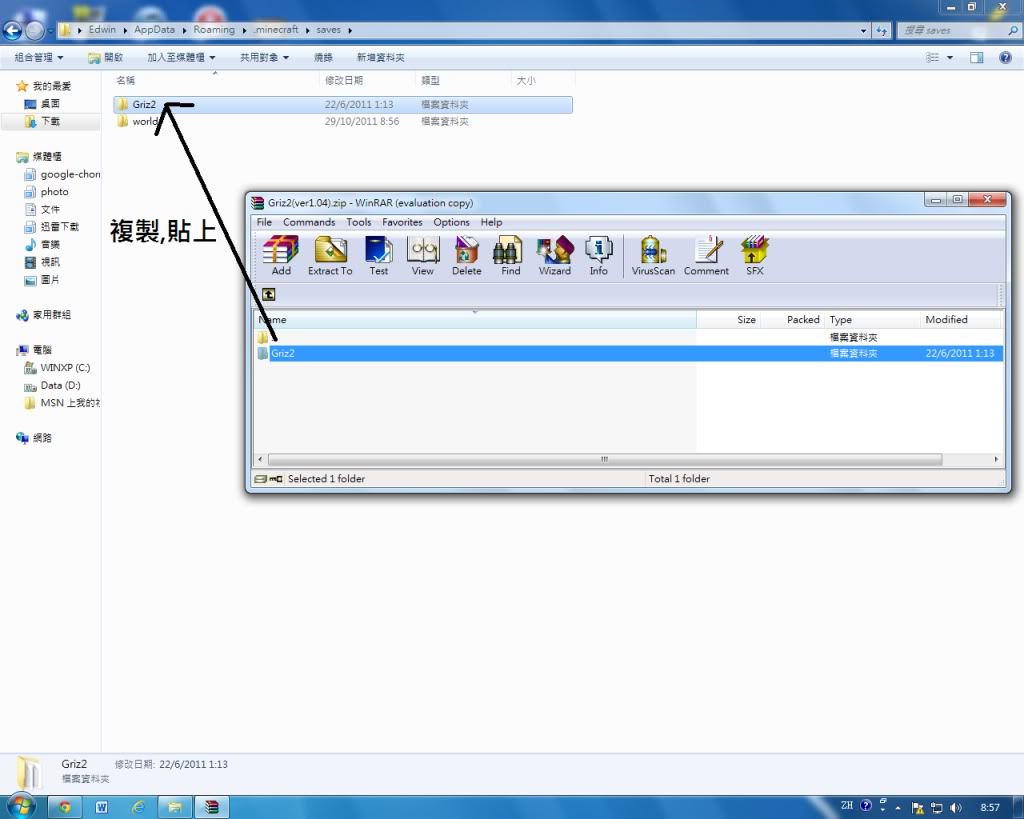
Task: Create SFX self-extracting archive
Action: tap(754, 255)
